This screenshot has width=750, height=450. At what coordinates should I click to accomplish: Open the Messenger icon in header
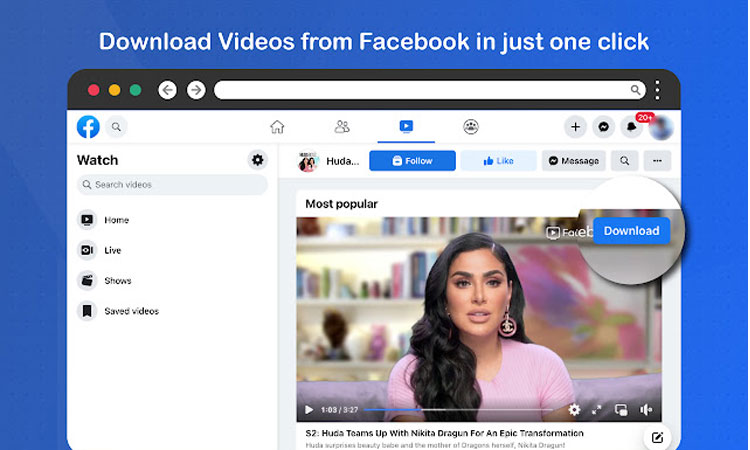tap(603, 127)
